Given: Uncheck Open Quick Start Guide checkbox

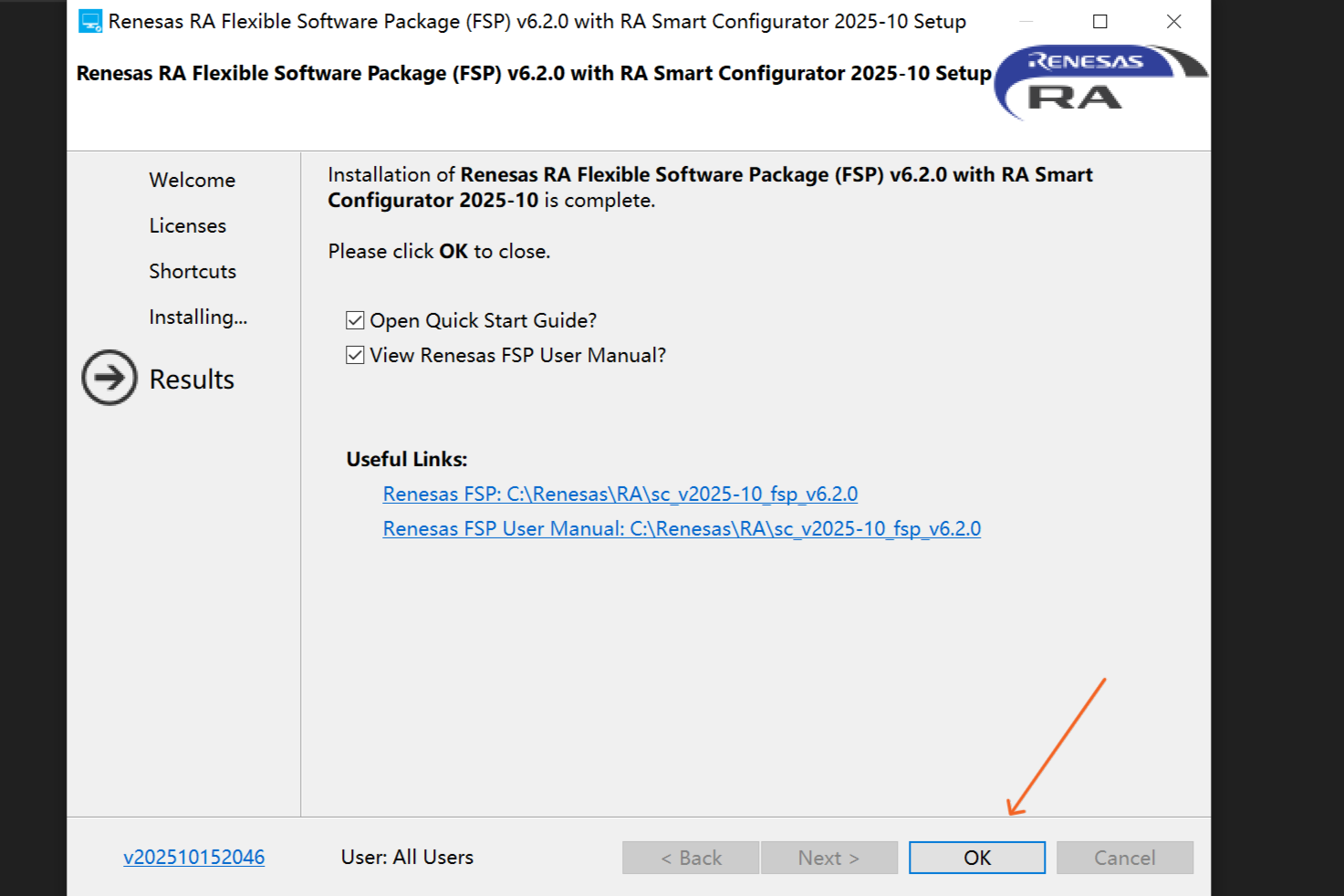Looking at the screenshot, I should [x=355, y=320].
